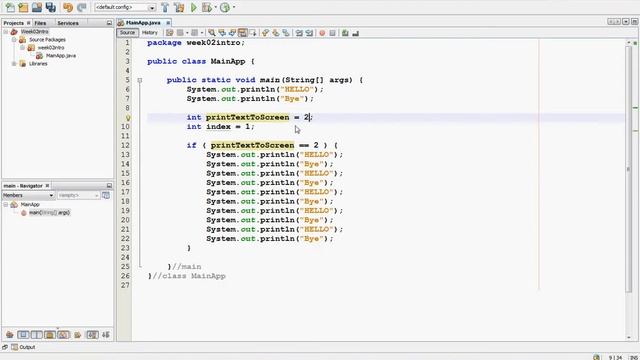
Task: Toggle highlight search in the editor toolbar
Action: 242,33
